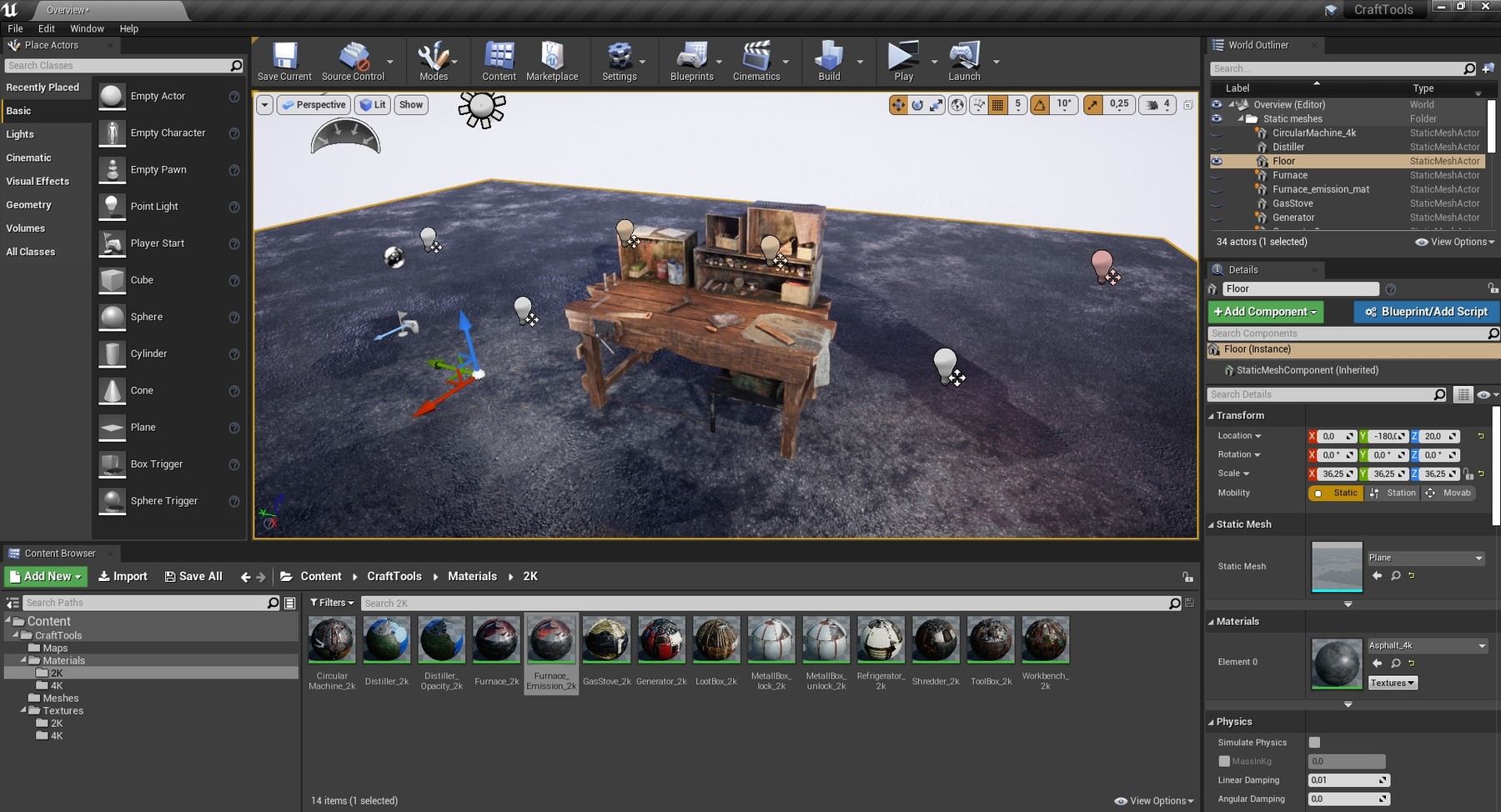Image resolution: width=1501 pixels, height=812 pixels.
Task: Select the Lights category tab
Action: point(21,134)
